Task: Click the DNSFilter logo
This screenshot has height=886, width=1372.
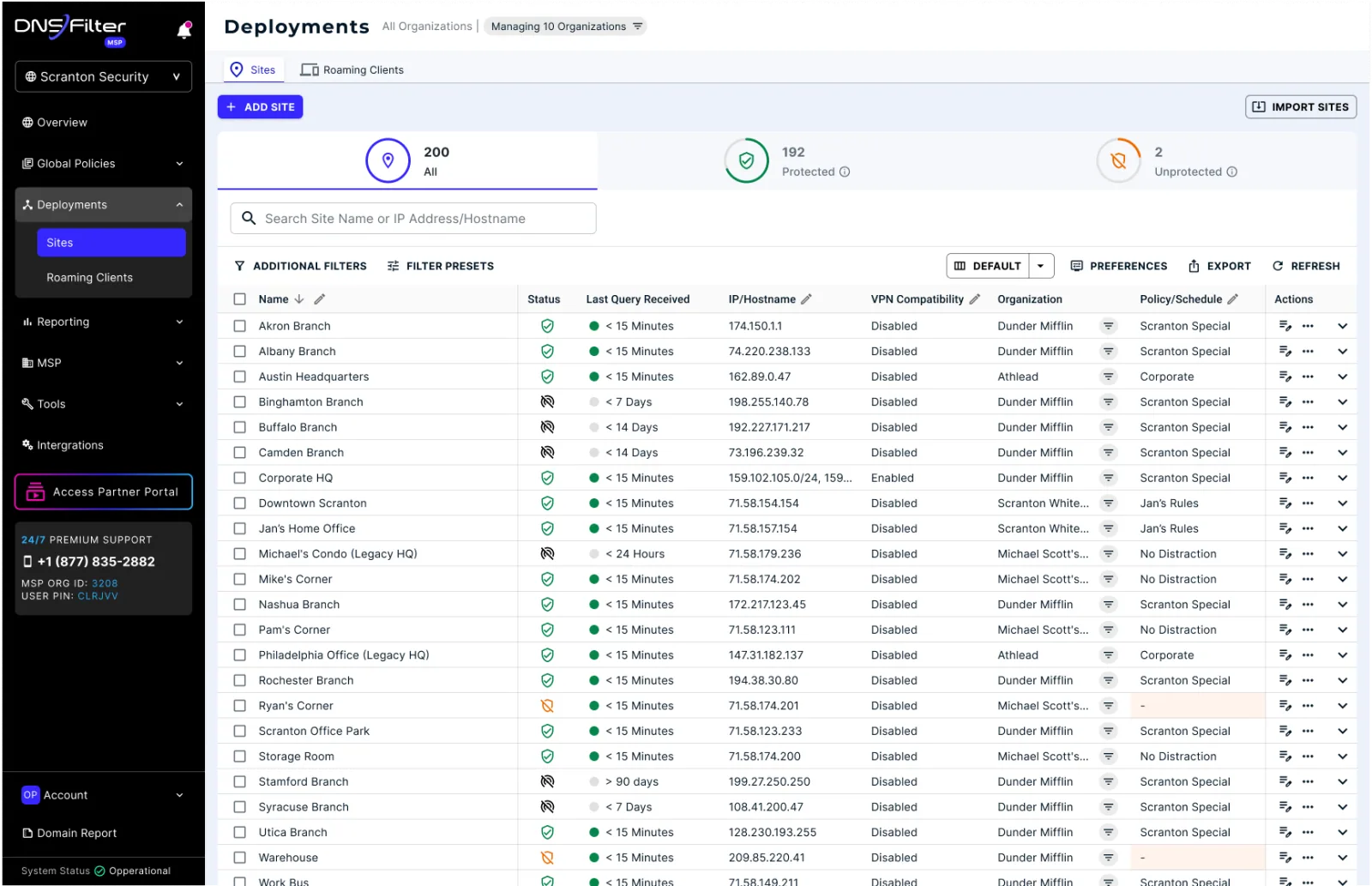Action: point(70,28)
